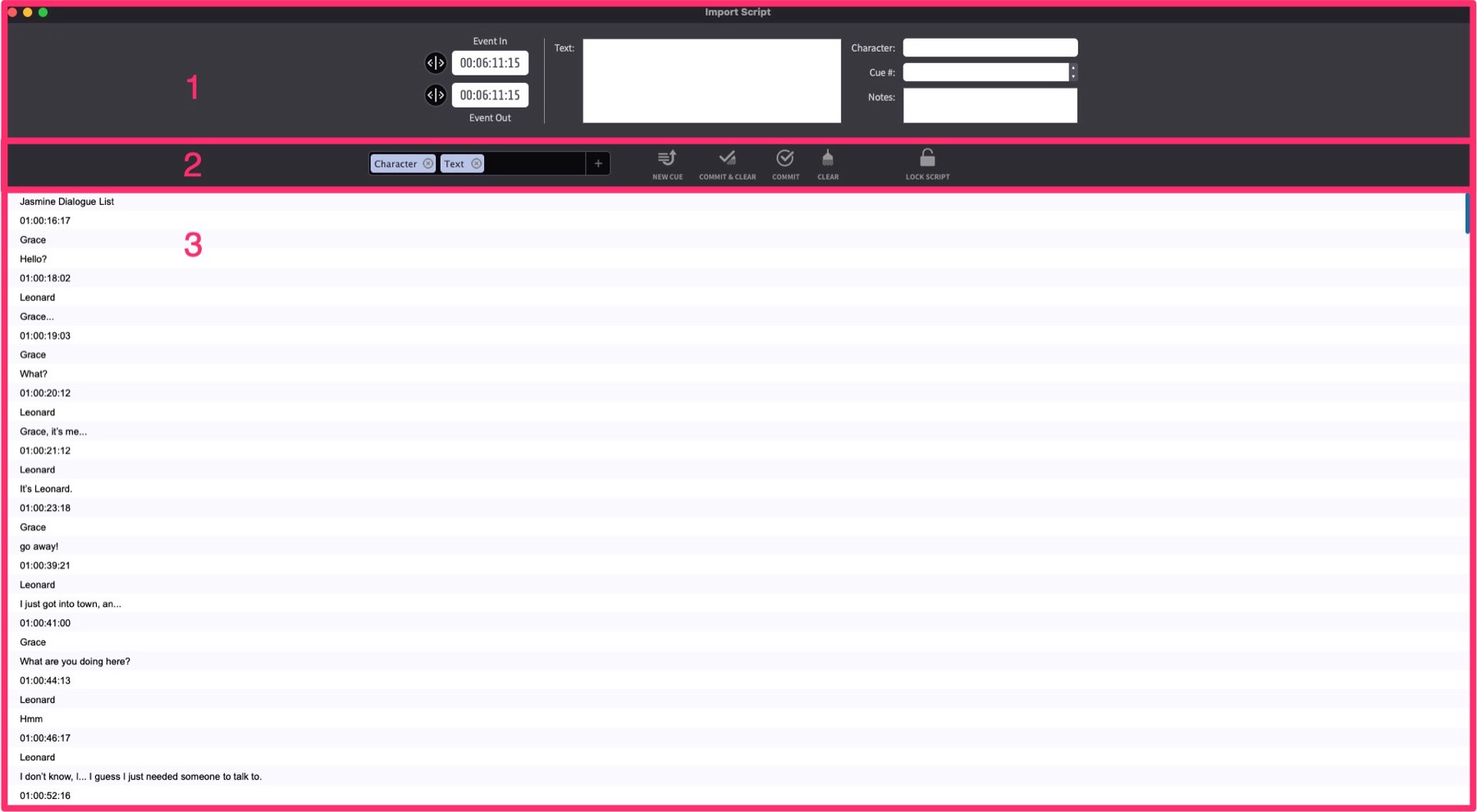Click the Event Out timecode capture icon
Viewport: 1477px width, 812px height.
tap(436, 95)
